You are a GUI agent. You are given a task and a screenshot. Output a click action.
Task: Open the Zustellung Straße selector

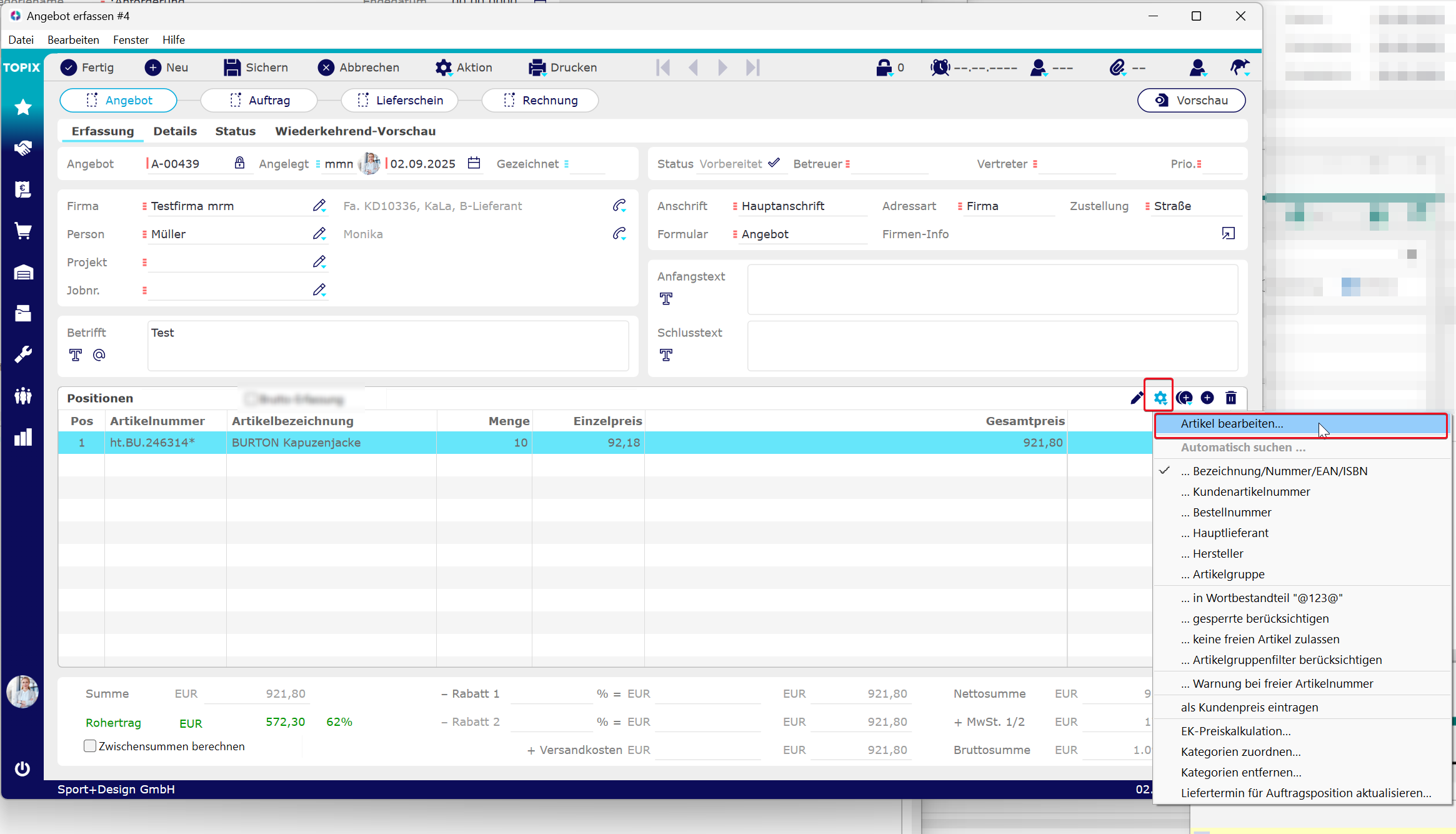(1192, 206)
